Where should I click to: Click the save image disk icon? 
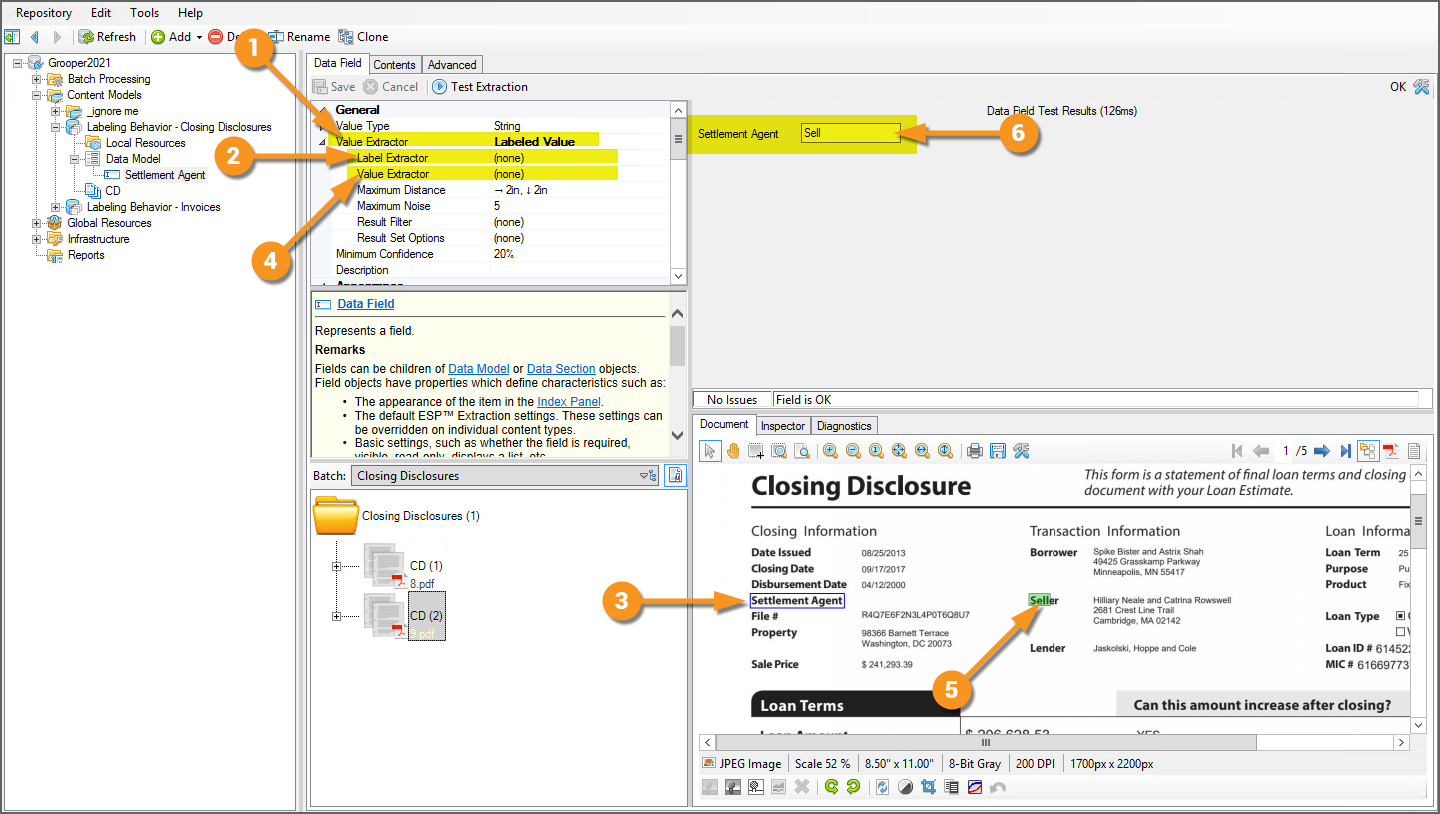(x=997, y=451)
